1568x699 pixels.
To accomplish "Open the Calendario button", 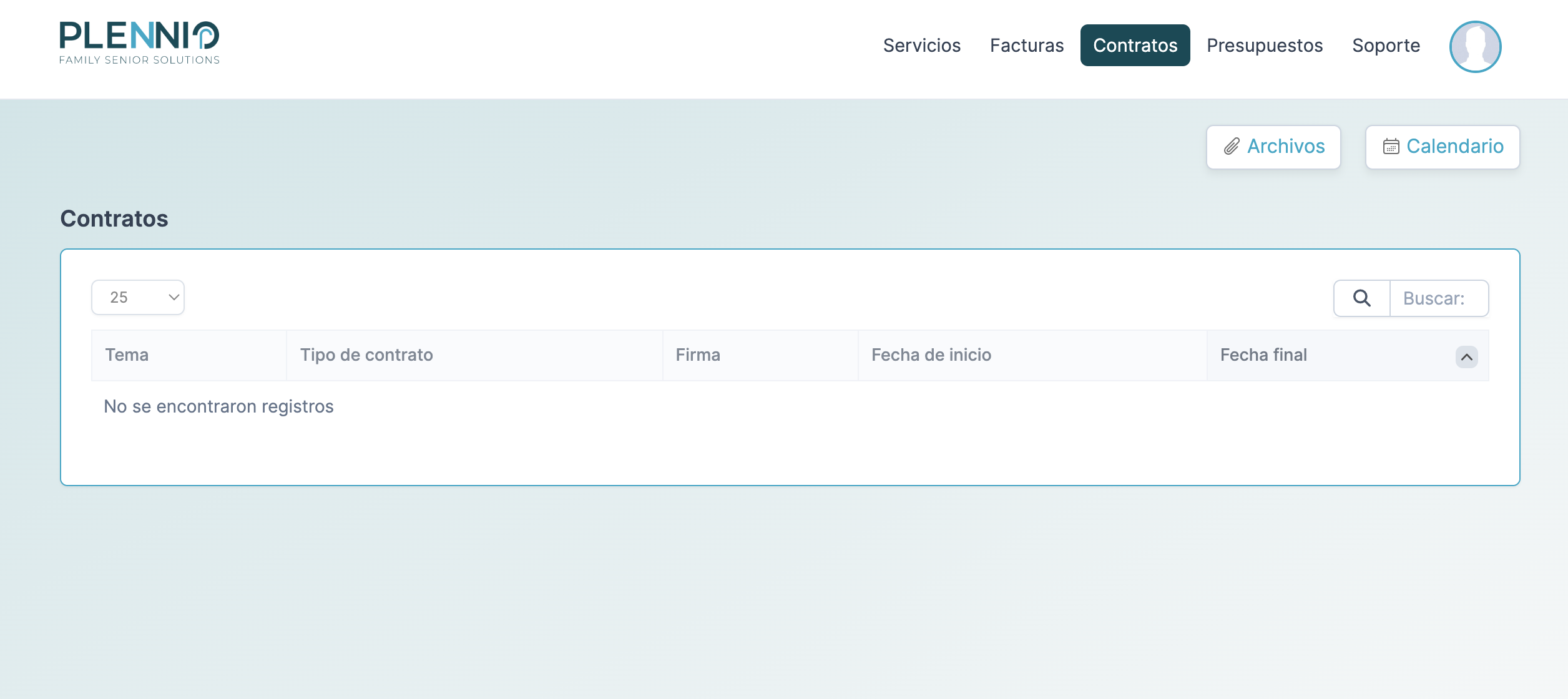I will tap(1443, 147).
